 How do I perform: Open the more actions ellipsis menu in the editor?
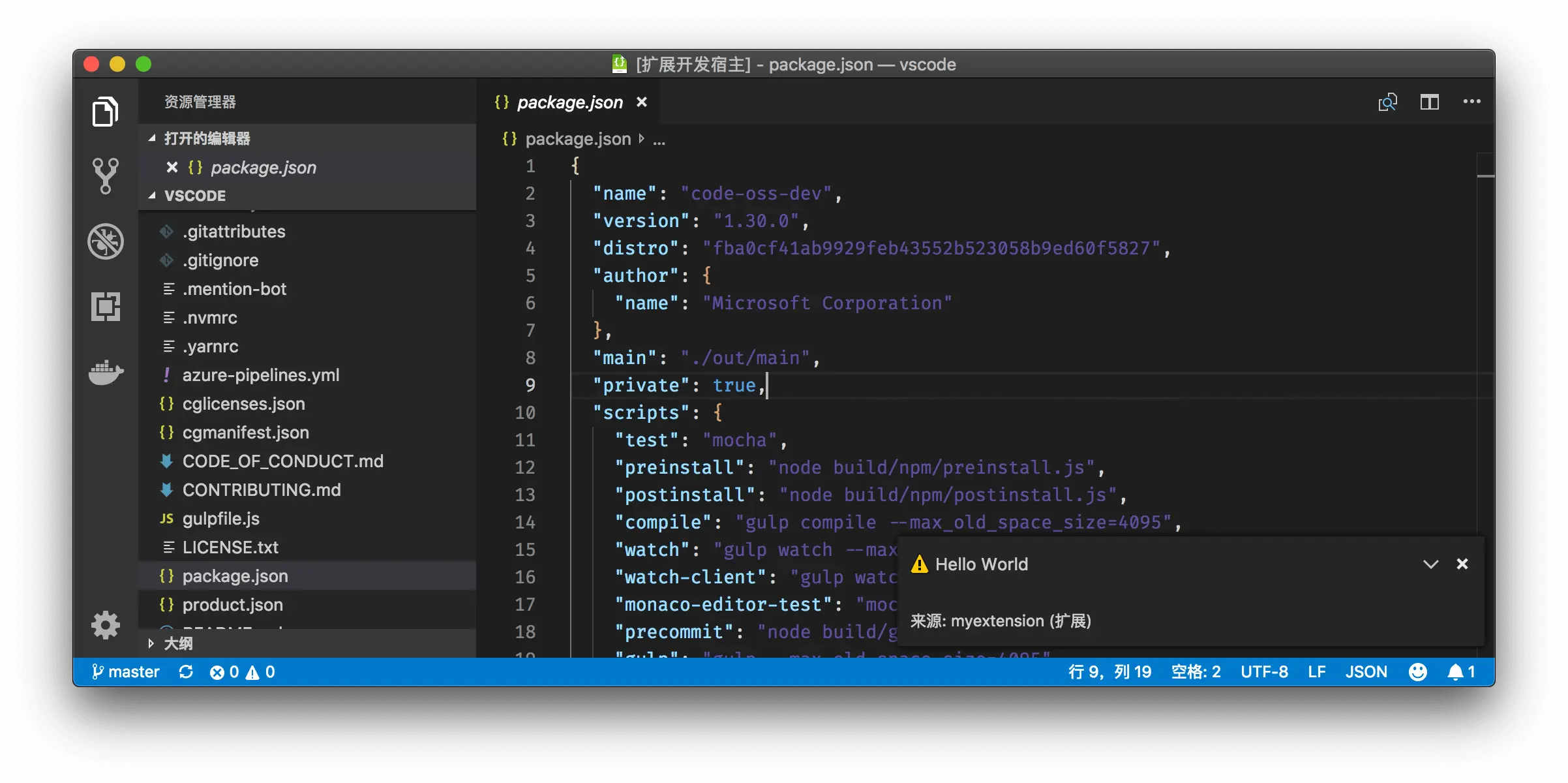coord(1471,102)
